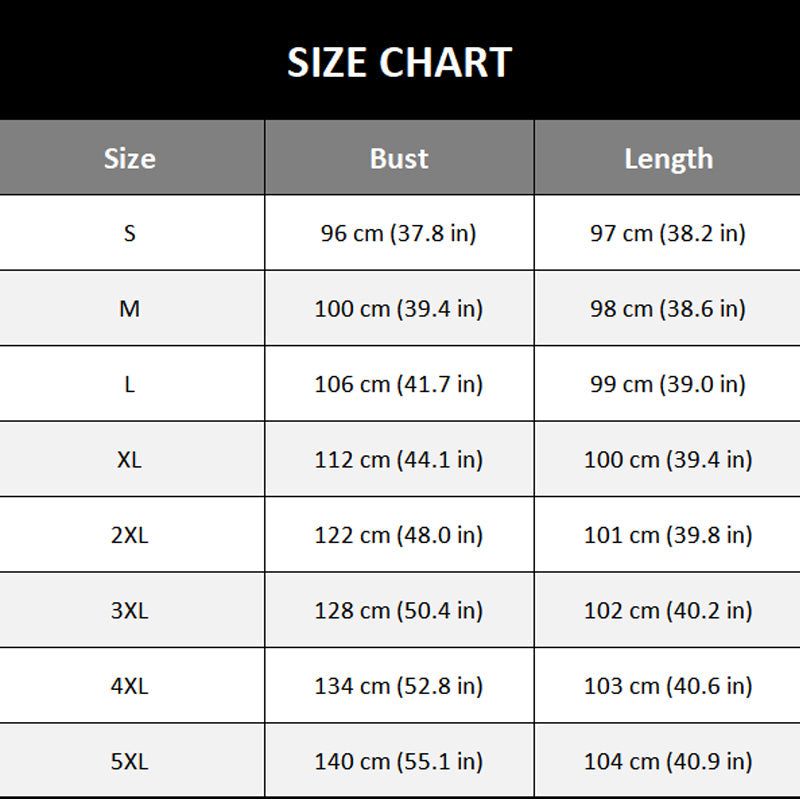Image resolution: width=800 pixels, height=800 pixels.
Task: Select length value 99 cm (39.0 in)
Action: (668, 384)
